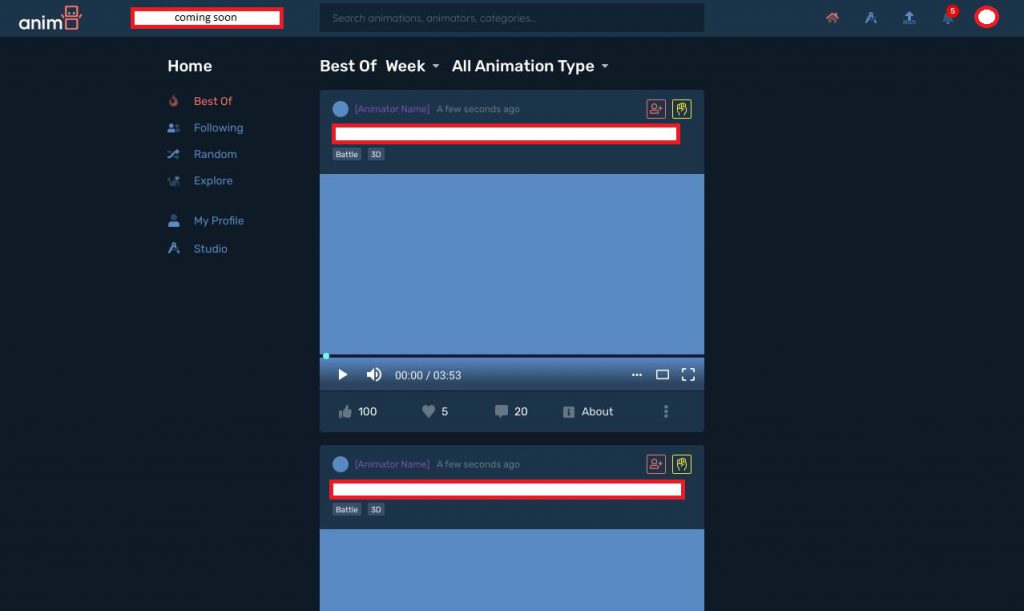
Task: Select Battle tag on second post
Action: click(x=347, y=509)
